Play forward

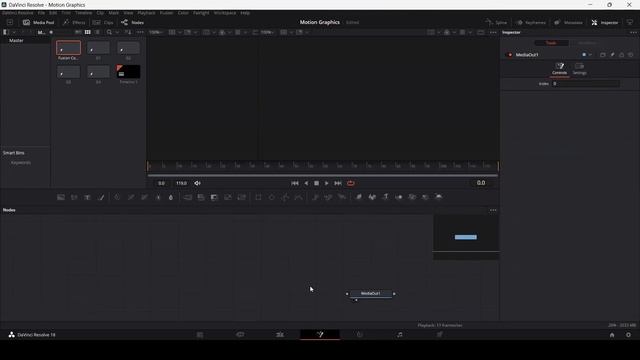(327, 183)
